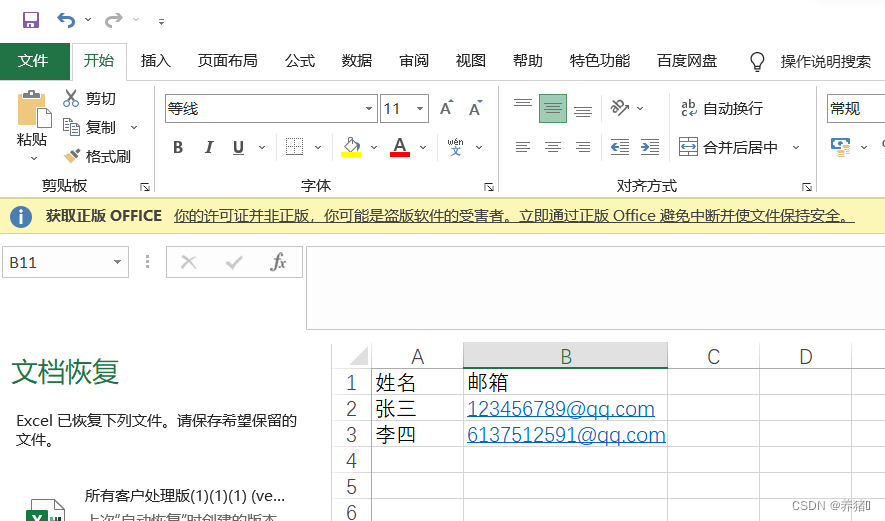Click inside the formula bar
The height and width of the screenshot is (521, 885).
(595, 288)
